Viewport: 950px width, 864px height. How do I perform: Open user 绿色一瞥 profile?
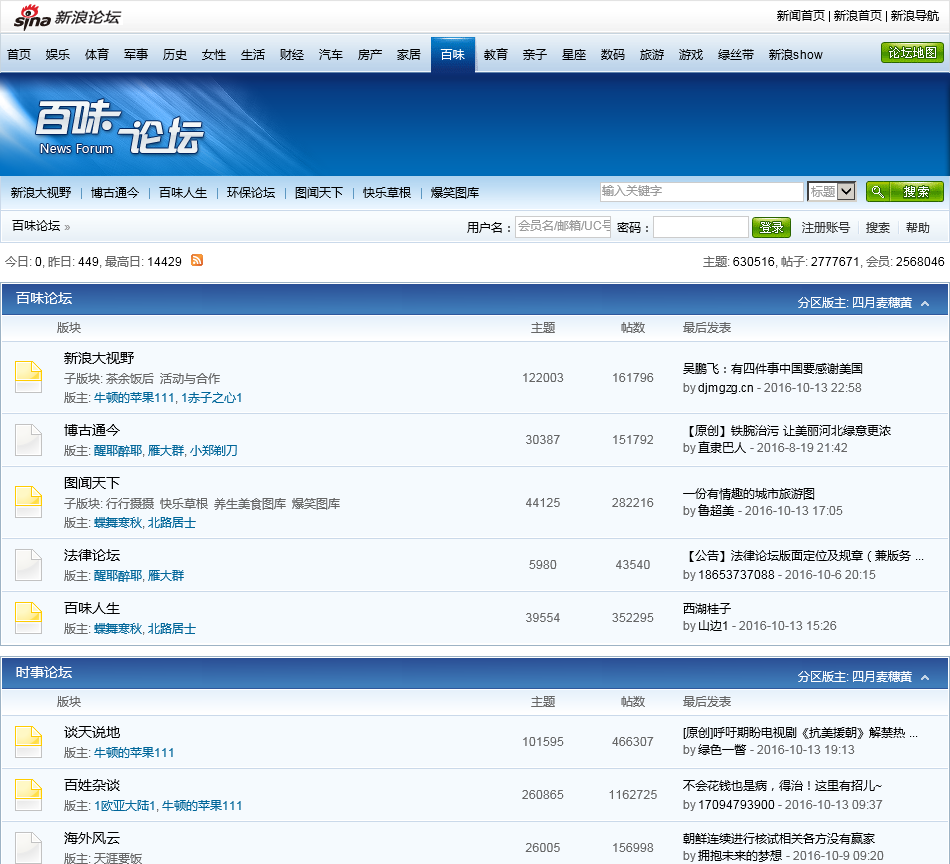tap(722, 749)
